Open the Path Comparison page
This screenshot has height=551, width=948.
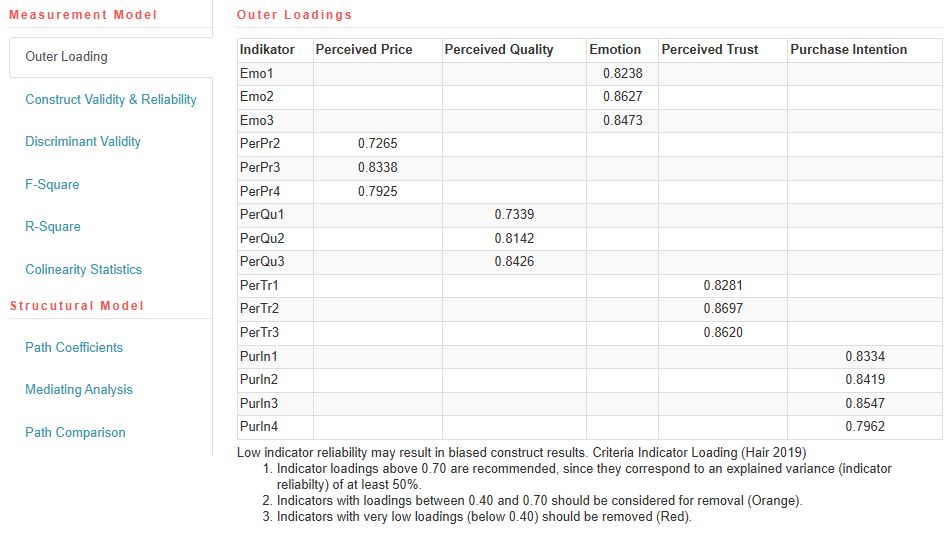pyautogui.click(x=75, y=432)
